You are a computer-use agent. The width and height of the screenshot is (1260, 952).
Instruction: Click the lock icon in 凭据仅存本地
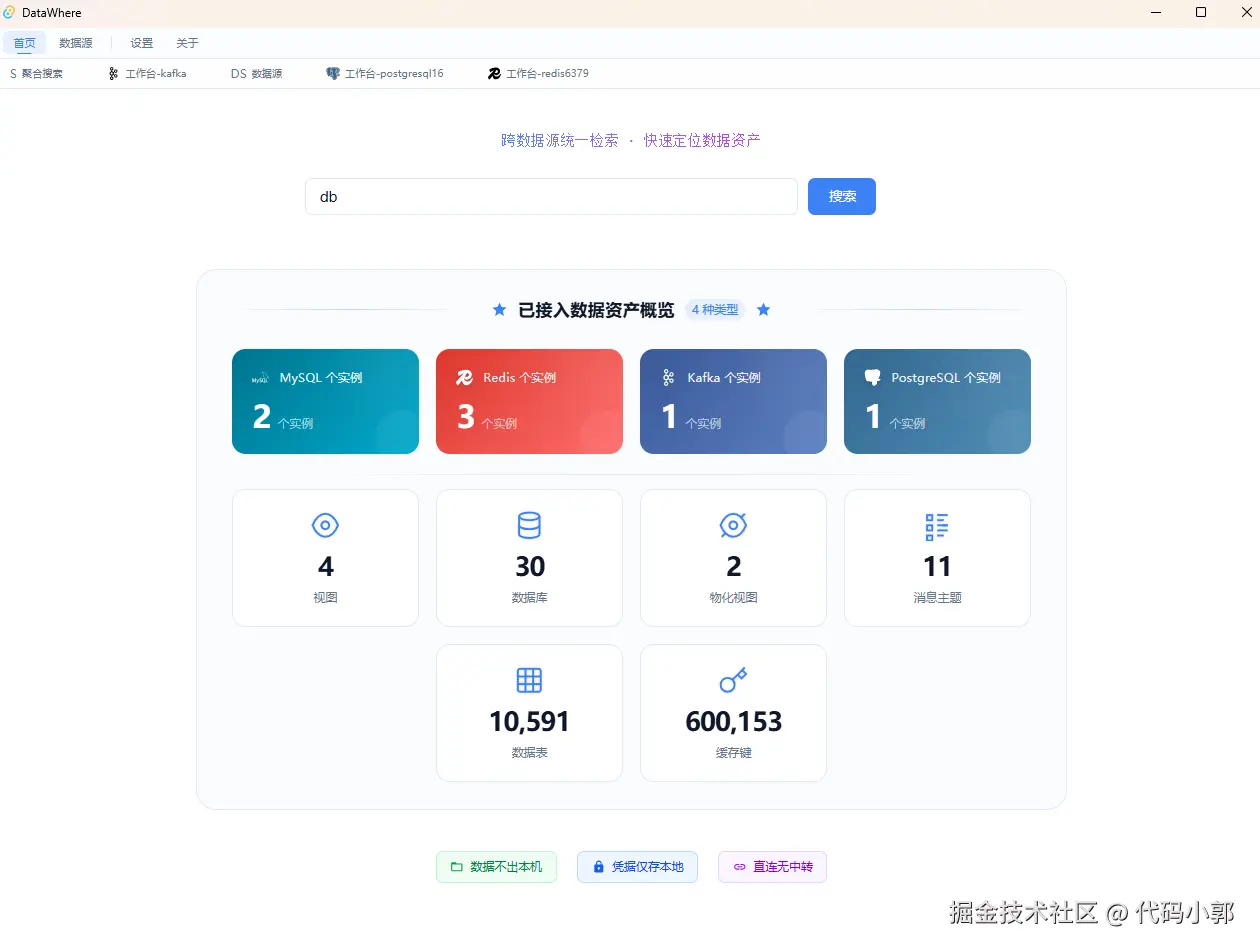[598, 867]
